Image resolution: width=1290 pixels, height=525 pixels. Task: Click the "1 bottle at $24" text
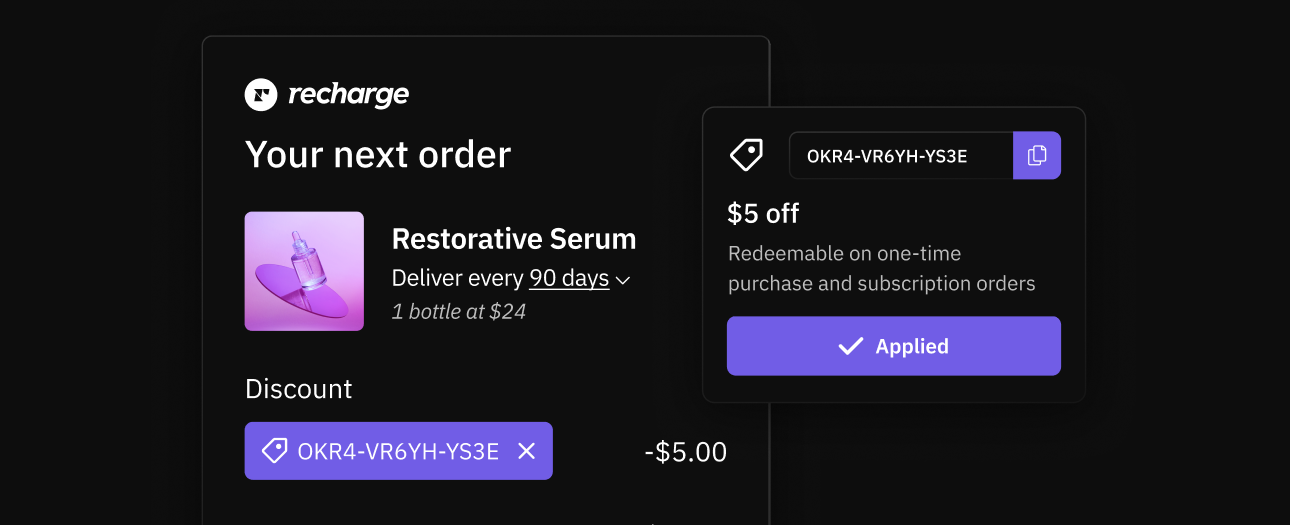click(x=459, y=311)
